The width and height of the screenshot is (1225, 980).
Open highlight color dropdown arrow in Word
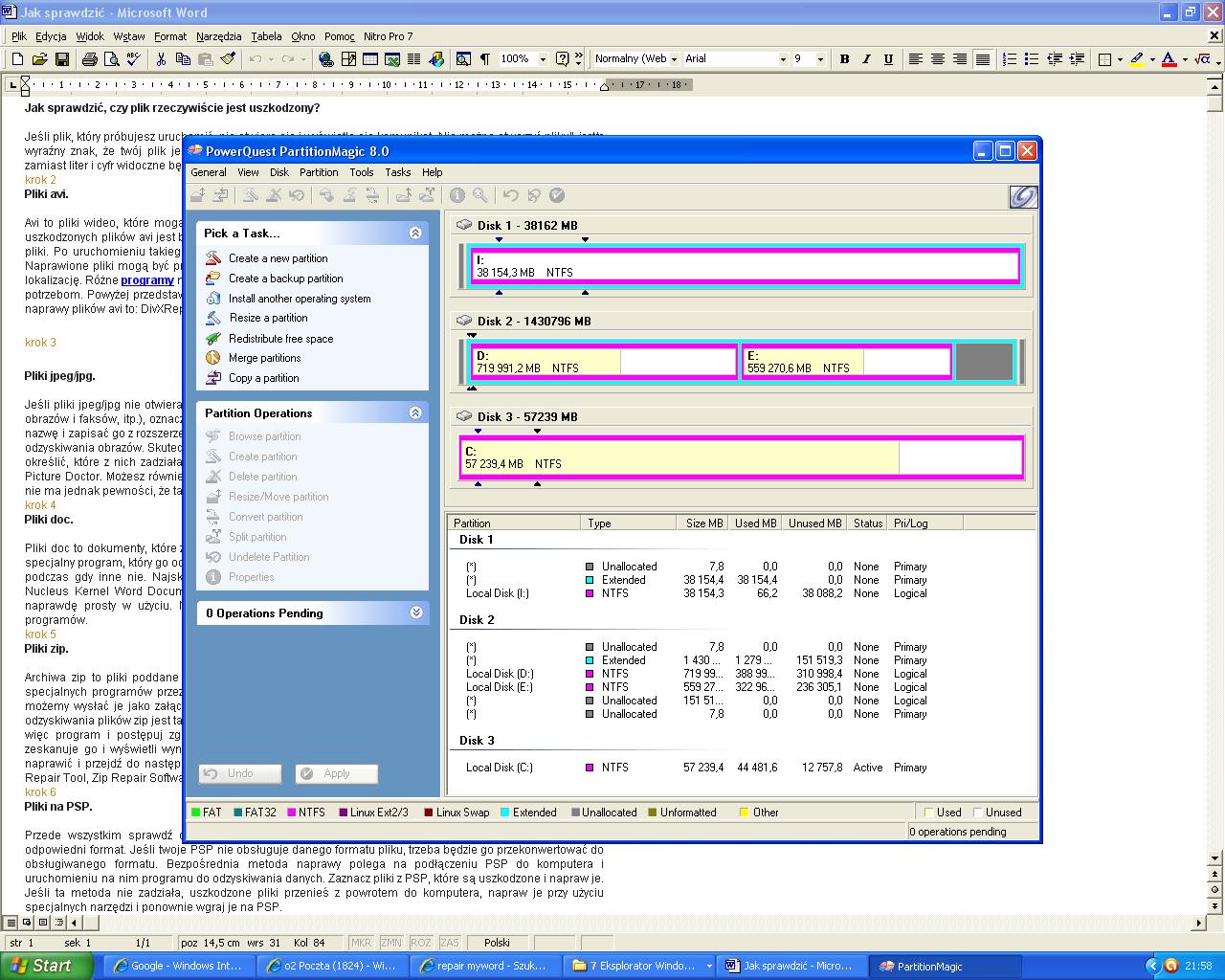tap(1152, 59)
